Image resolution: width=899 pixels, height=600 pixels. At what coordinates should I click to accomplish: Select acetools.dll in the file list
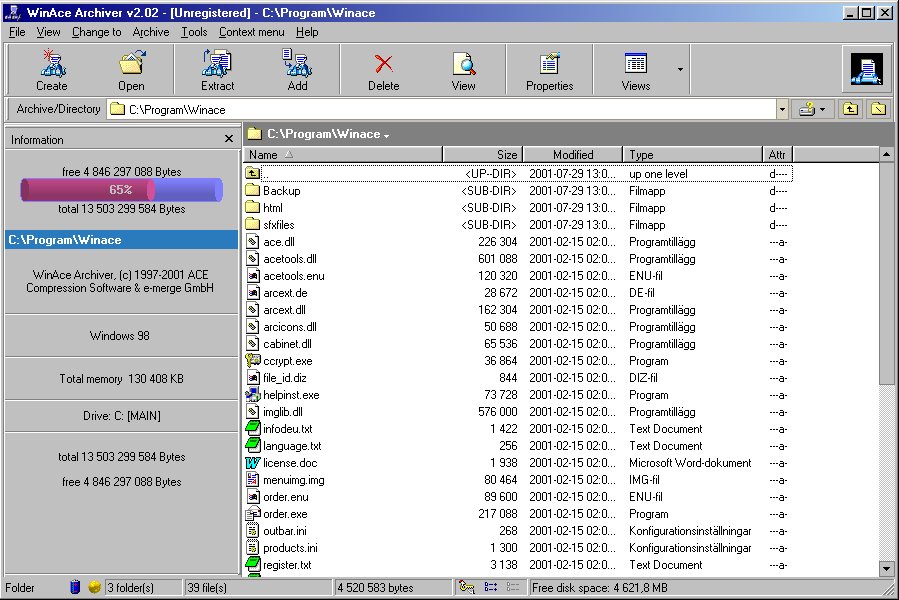(x=518, y=259)
